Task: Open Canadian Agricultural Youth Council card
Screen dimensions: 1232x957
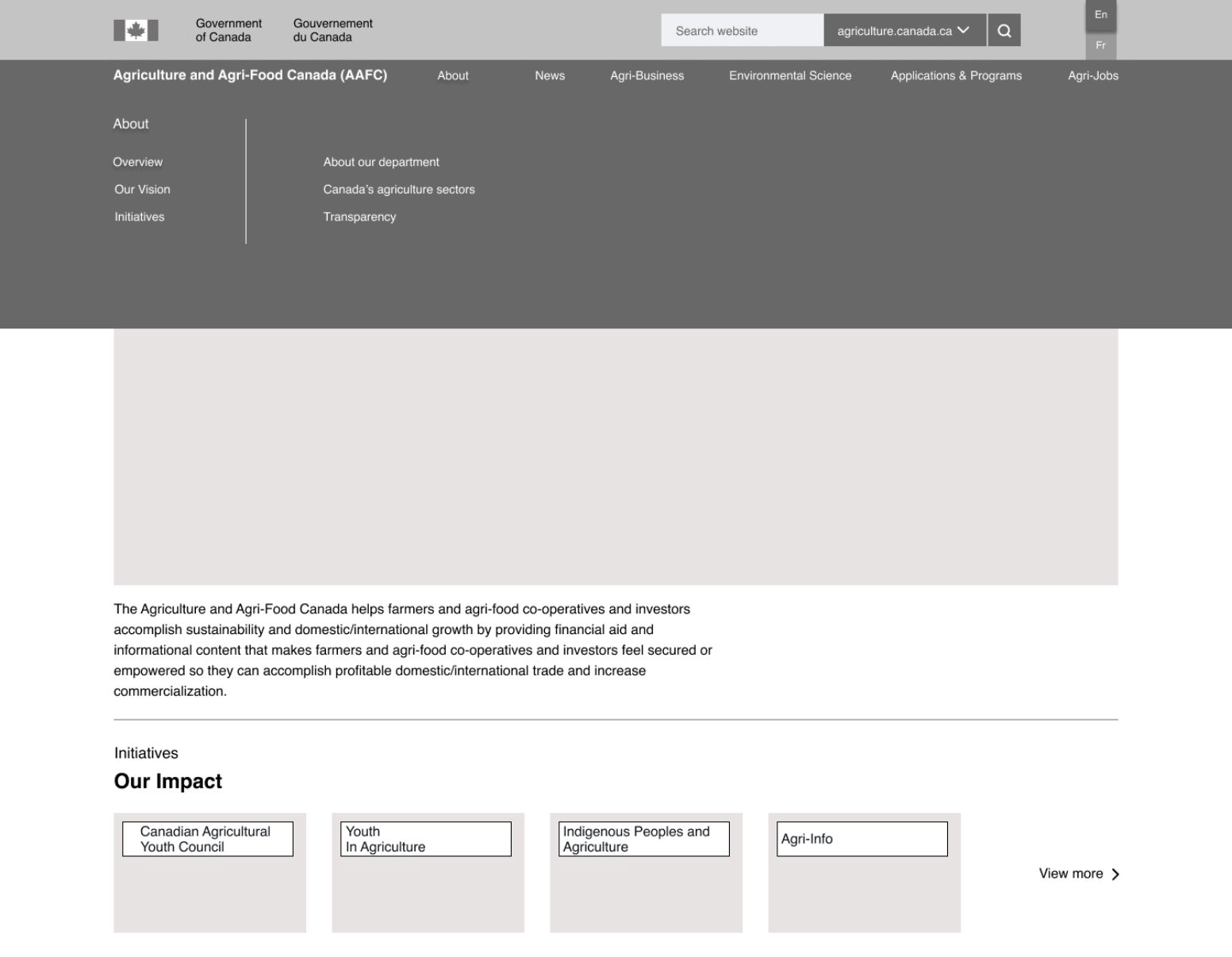Action: tap(209, 872)
